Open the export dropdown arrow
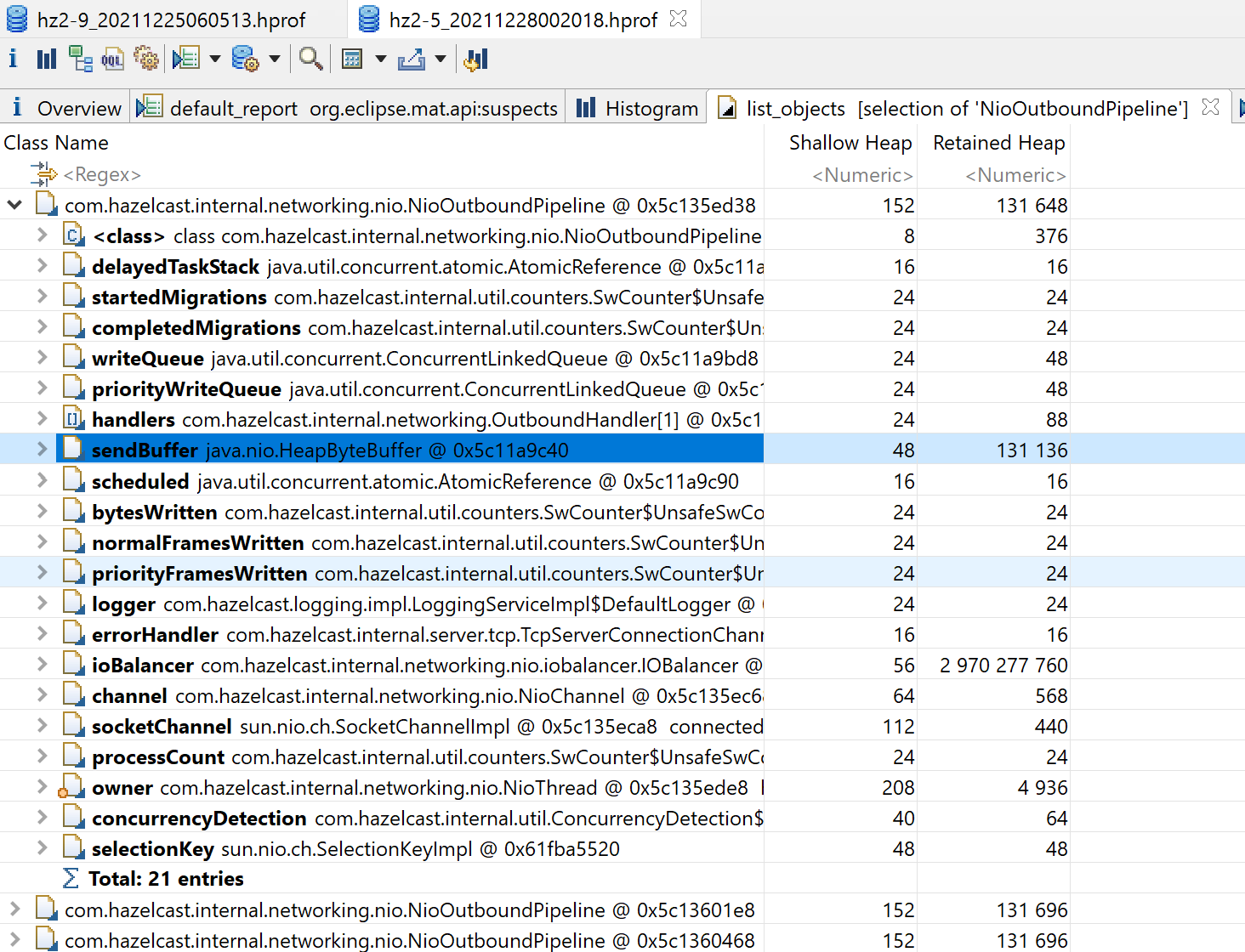Screen dimensions: 1245x952 coord(441,59)
